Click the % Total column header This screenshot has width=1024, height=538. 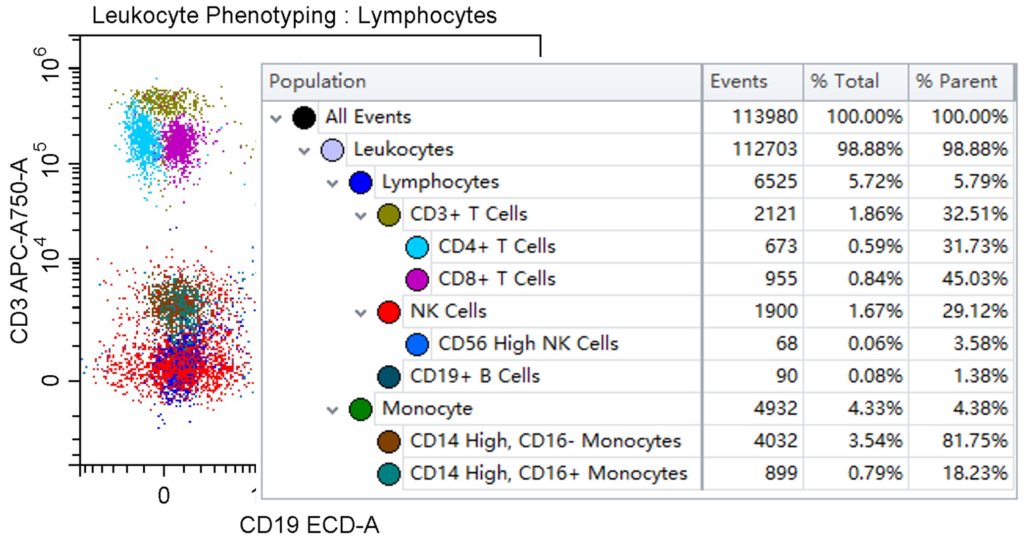(x=844, y=82)
